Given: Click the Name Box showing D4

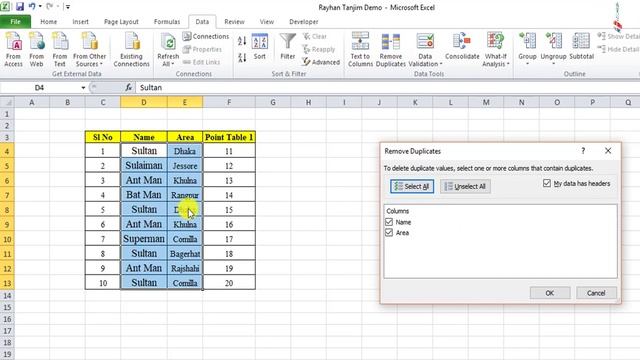Looking at the screenshot, I should coord(39,87).
